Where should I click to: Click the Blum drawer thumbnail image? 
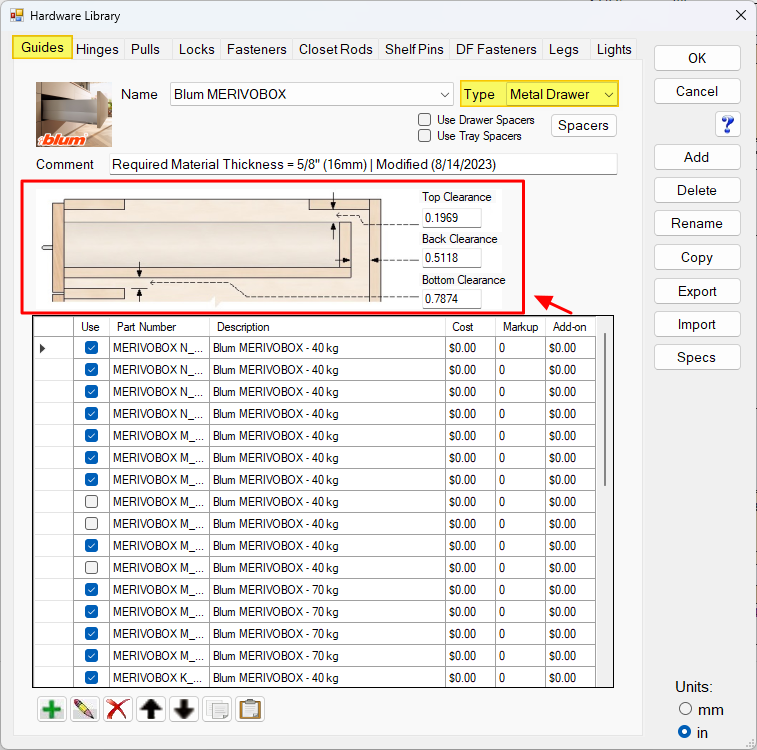74,114
